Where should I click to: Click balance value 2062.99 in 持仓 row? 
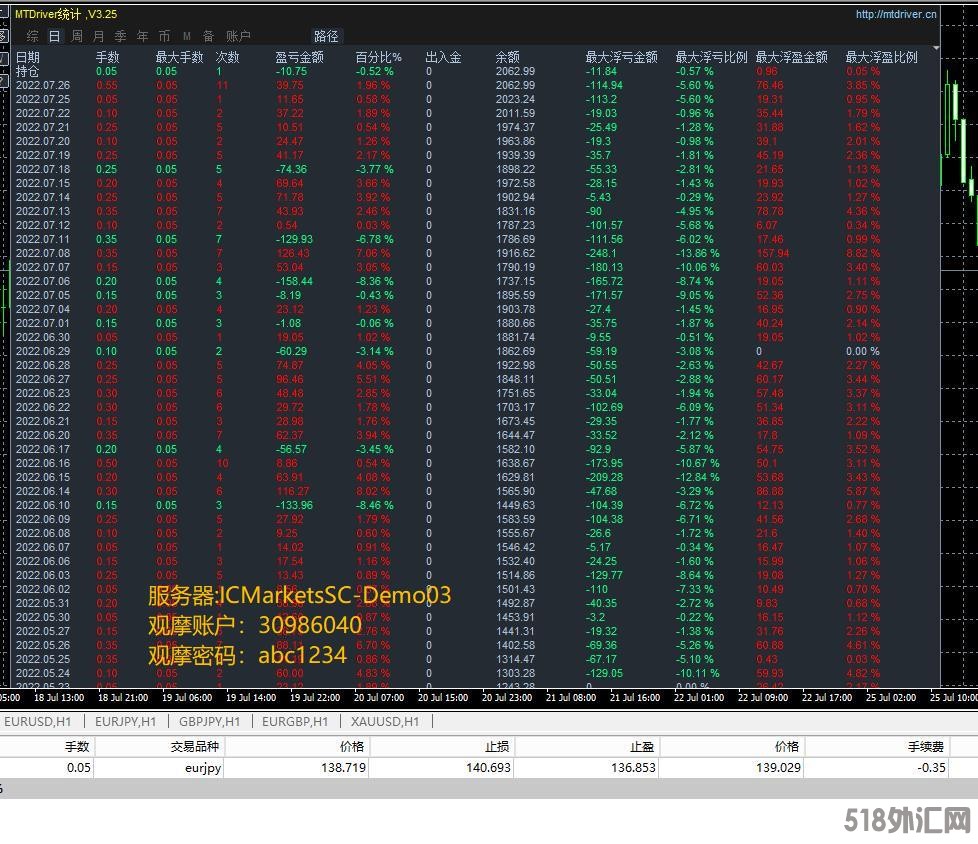pyautogui.click(x=515, y=71)
